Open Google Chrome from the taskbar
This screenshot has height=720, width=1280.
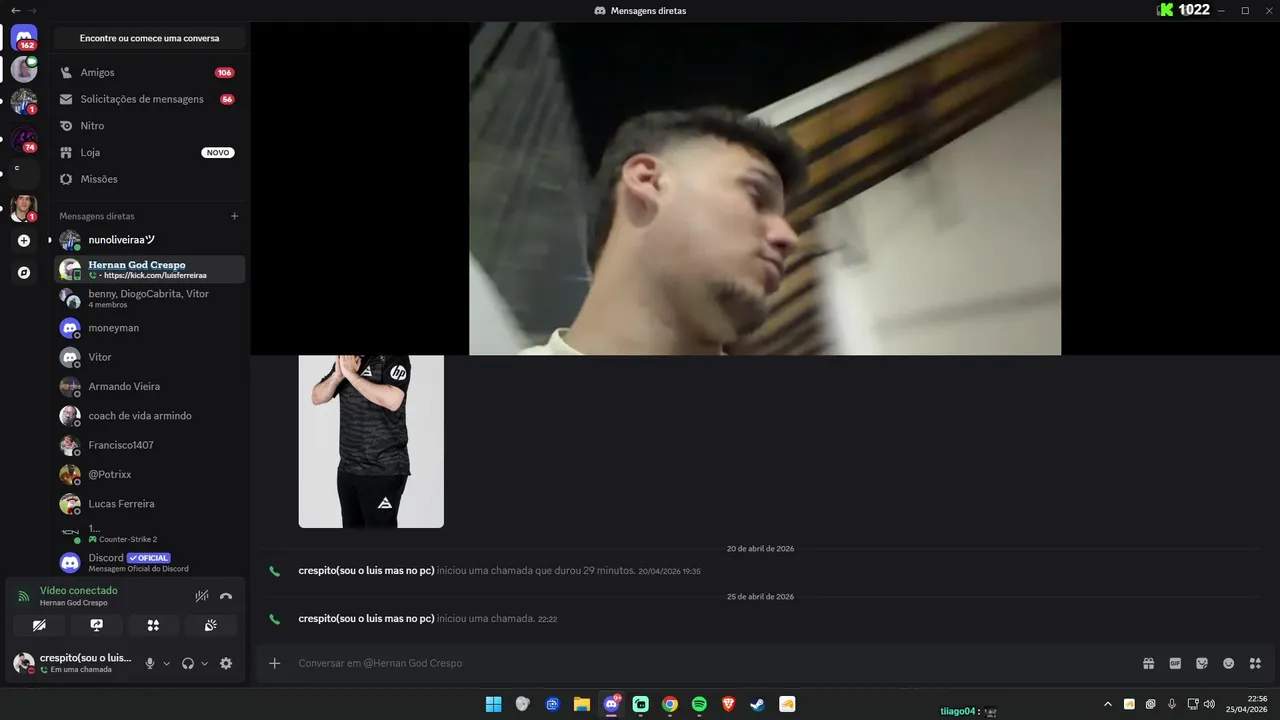[670, 704]
